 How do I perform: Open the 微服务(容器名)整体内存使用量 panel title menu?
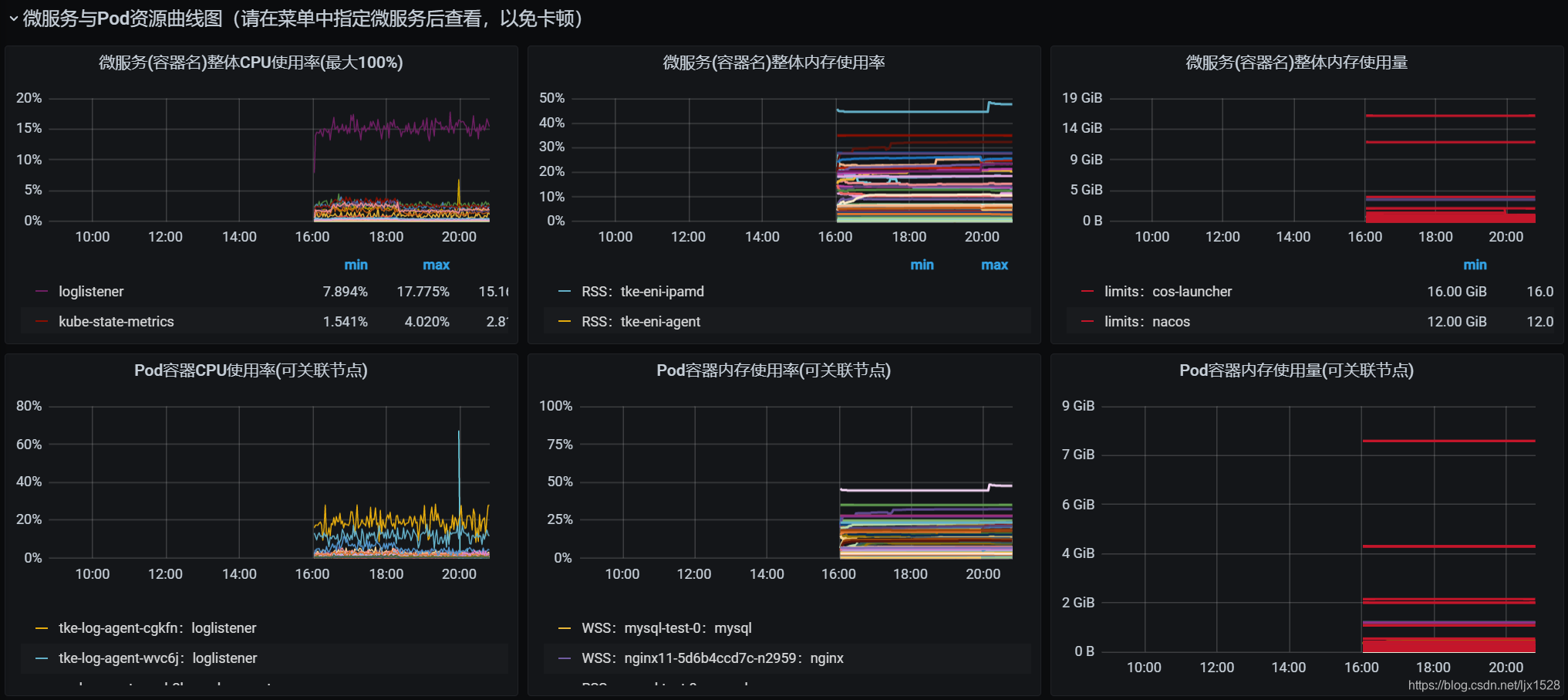pyautogui.click(x=1297, y=63)
